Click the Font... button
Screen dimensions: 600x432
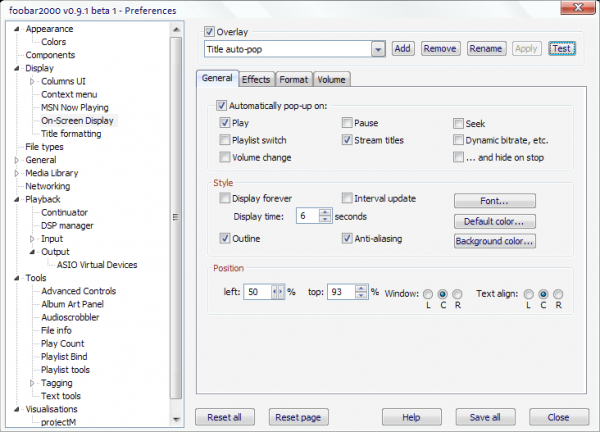coord(495,201)
